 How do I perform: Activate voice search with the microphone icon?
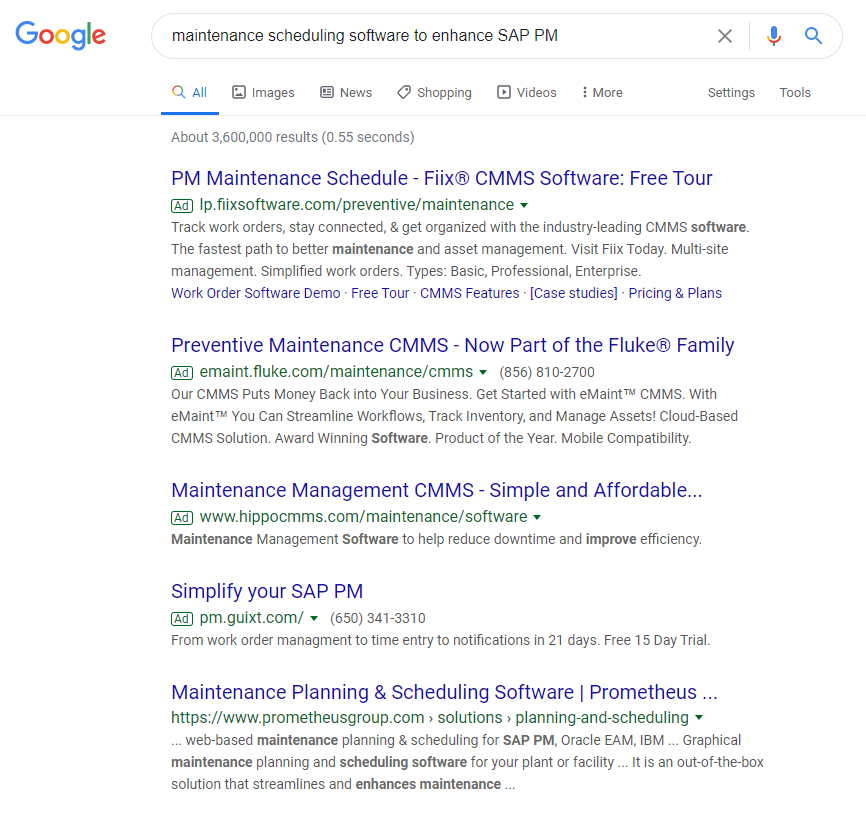pyautogui.click(x=773, y=35)
